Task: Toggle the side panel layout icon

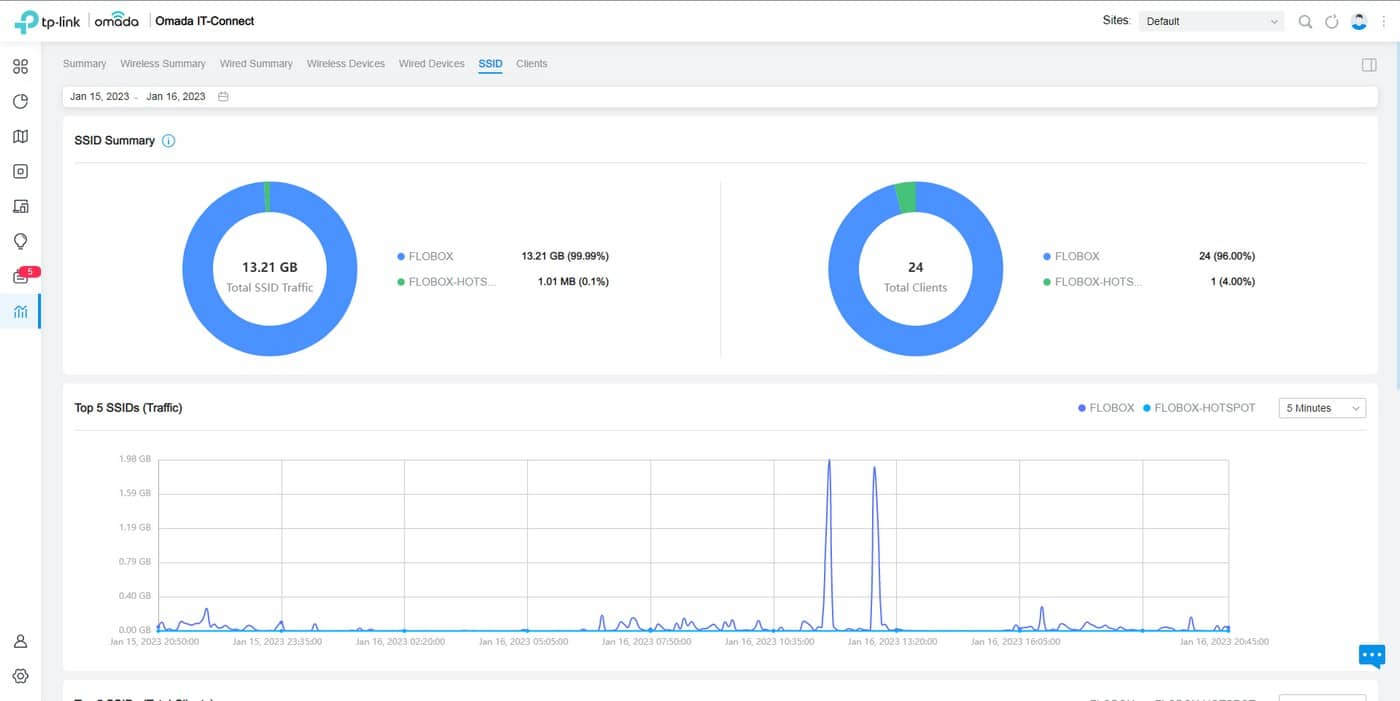Action: [1369, 65]
